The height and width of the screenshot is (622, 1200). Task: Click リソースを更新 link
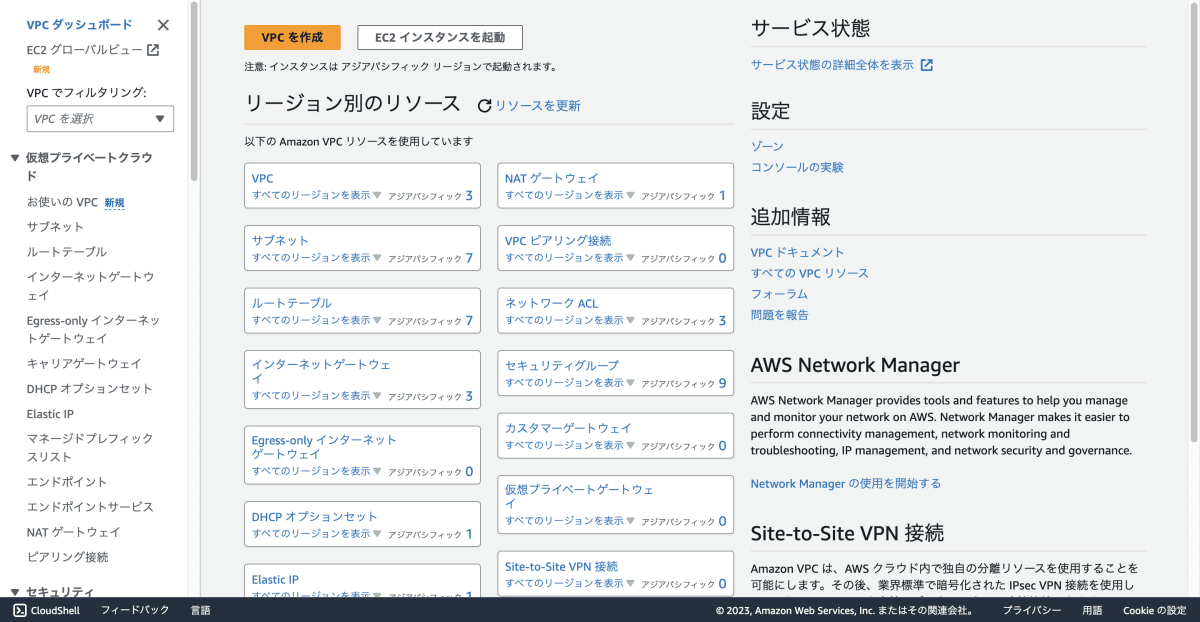click(538, 106)
